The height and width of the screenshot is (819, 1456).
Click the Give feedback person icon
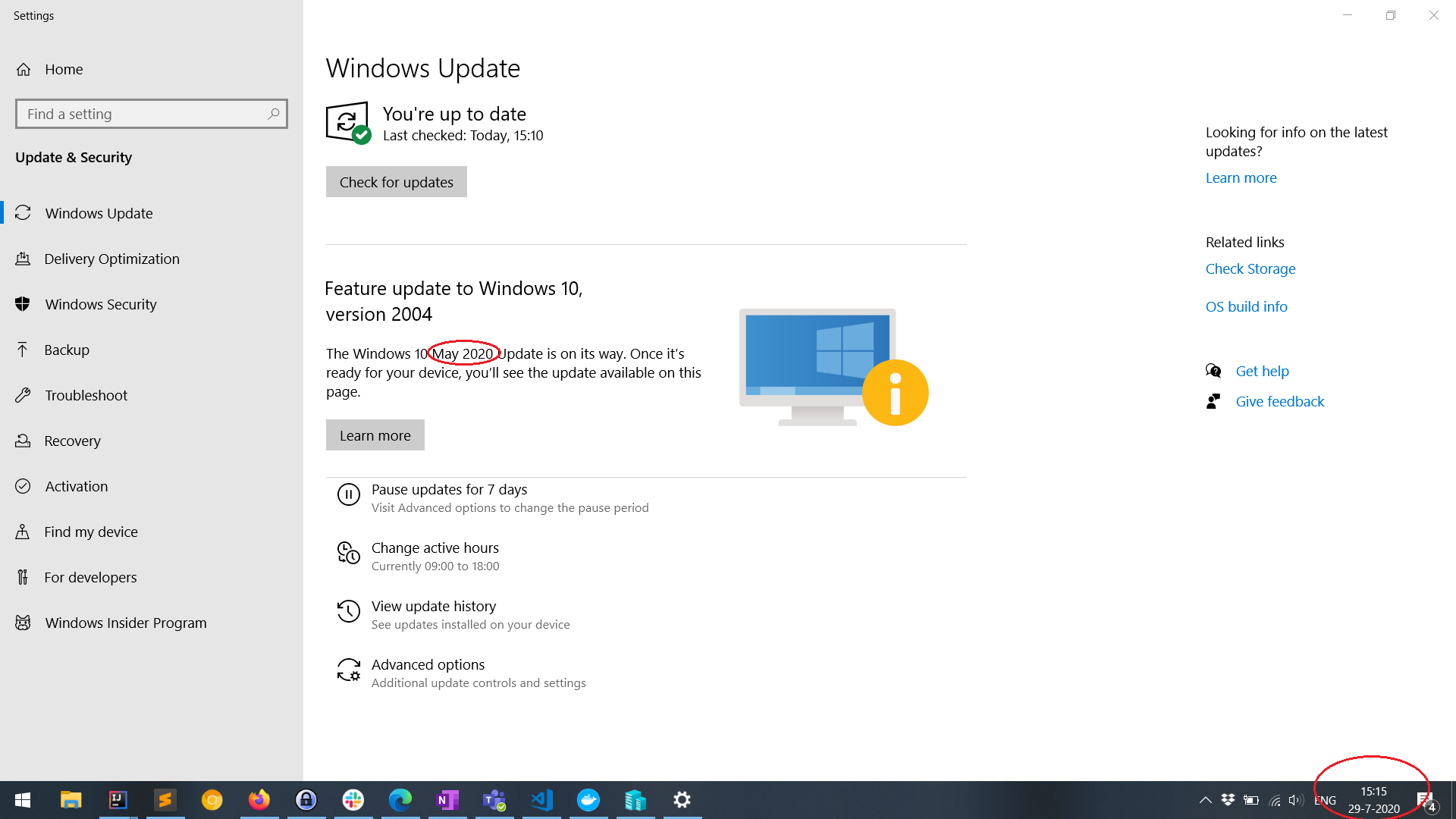[1213, 401]
